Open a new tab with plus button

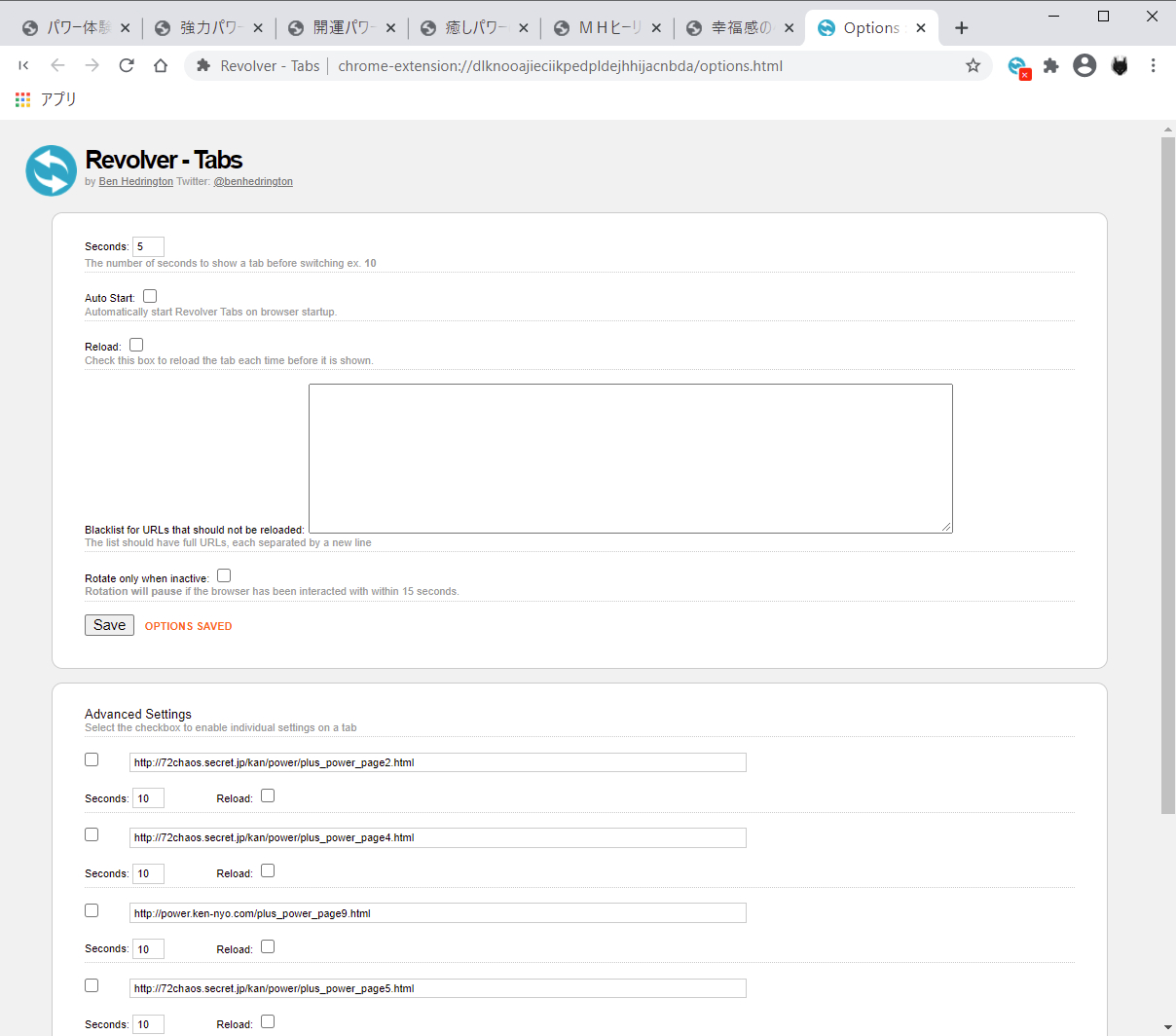click(961, 28)
